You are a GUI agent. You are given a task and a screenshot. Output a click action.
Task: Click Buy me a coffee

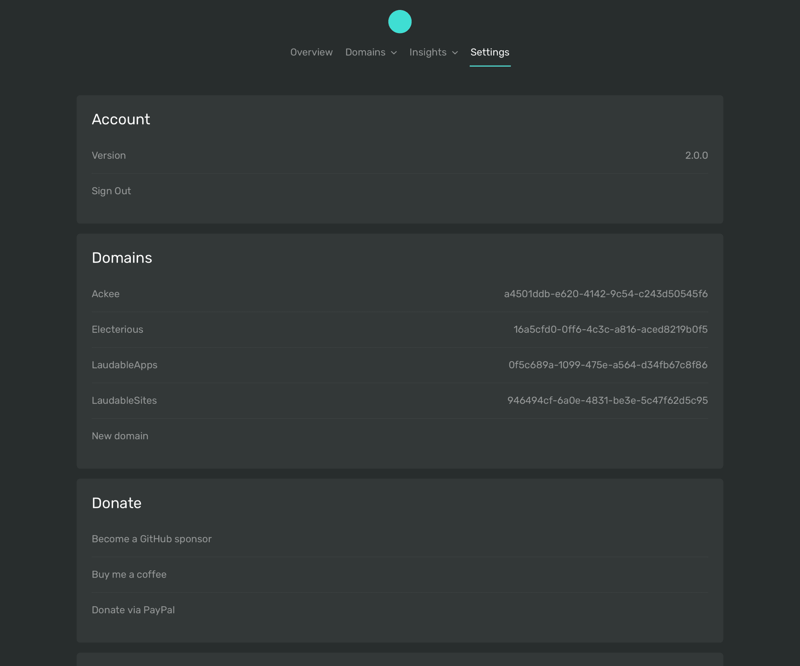coord(129,575)
